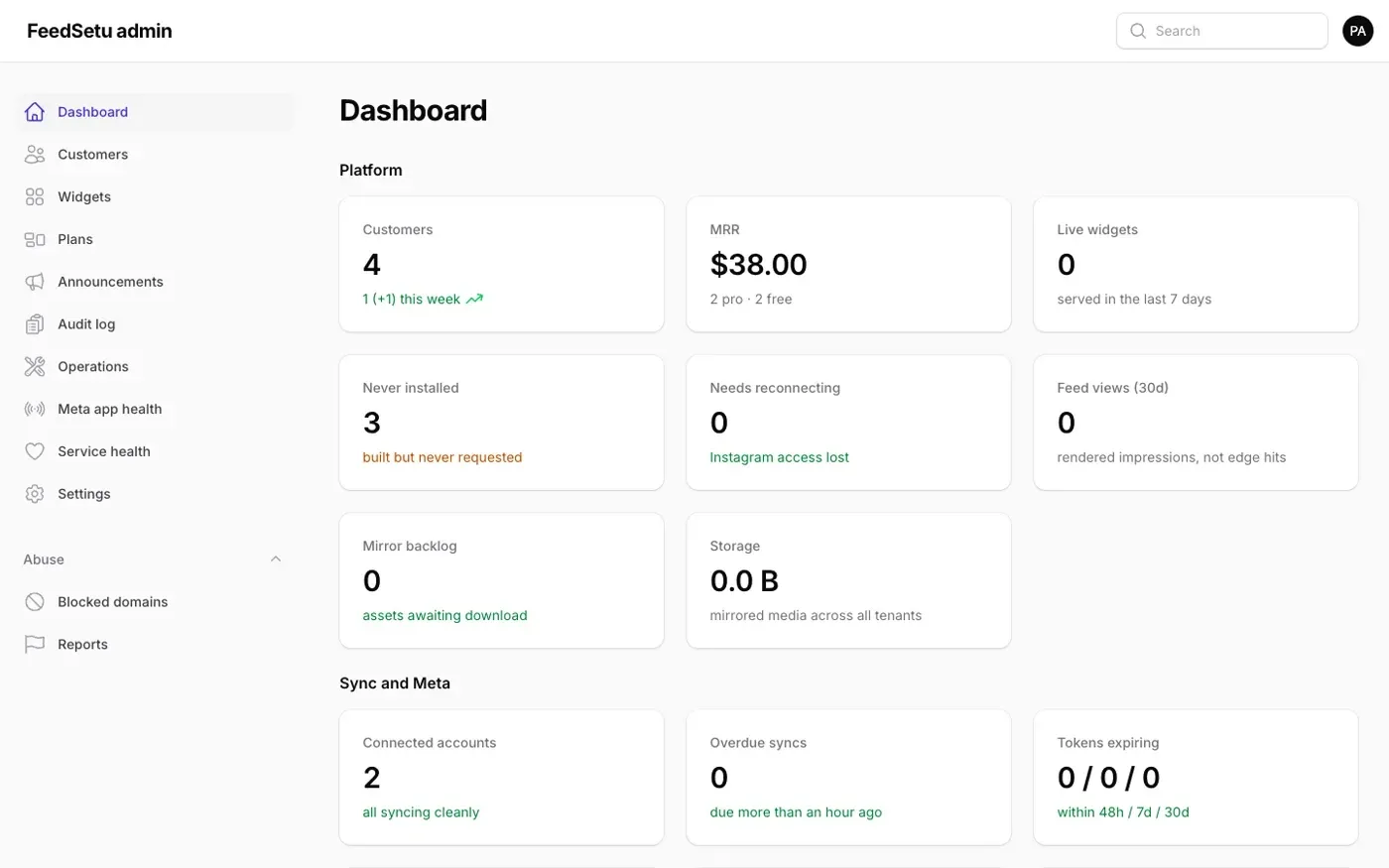The width and height of the screenshot is (1389, 868).
Task: Click the Meta app health signal icon
Action: [x=35, y=409]
